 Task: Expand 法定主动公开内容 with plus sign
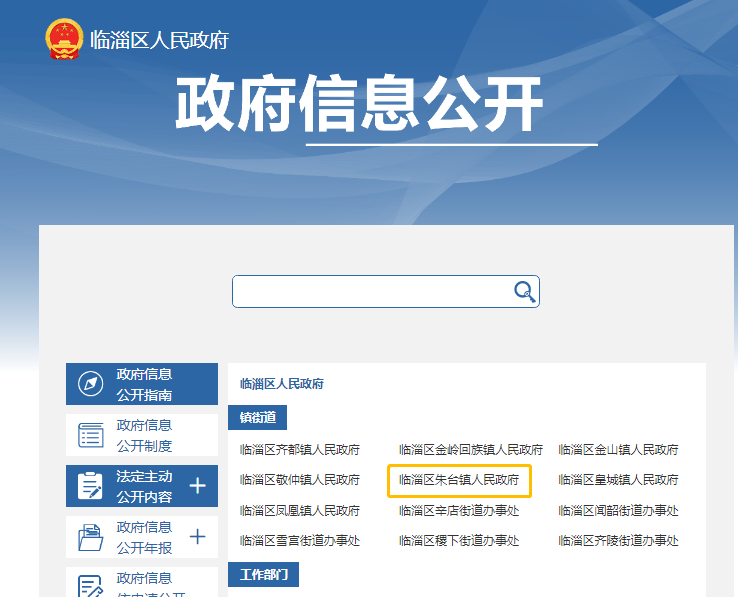pyautogui.click(x=197, y=486)
